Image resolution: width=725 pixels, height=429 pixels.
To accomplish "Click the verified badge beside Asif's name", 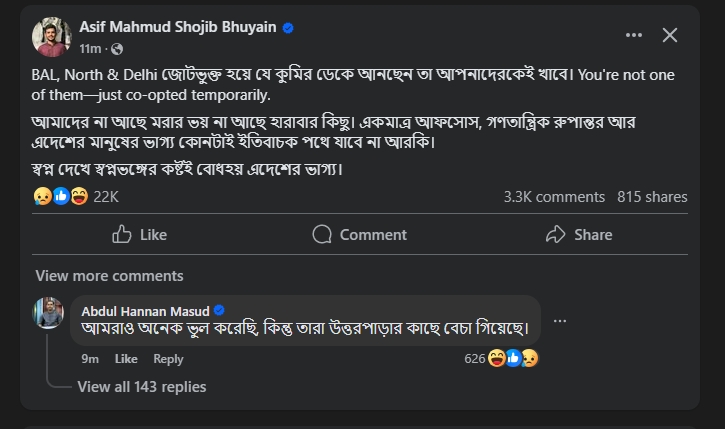I will coord(288,28).
